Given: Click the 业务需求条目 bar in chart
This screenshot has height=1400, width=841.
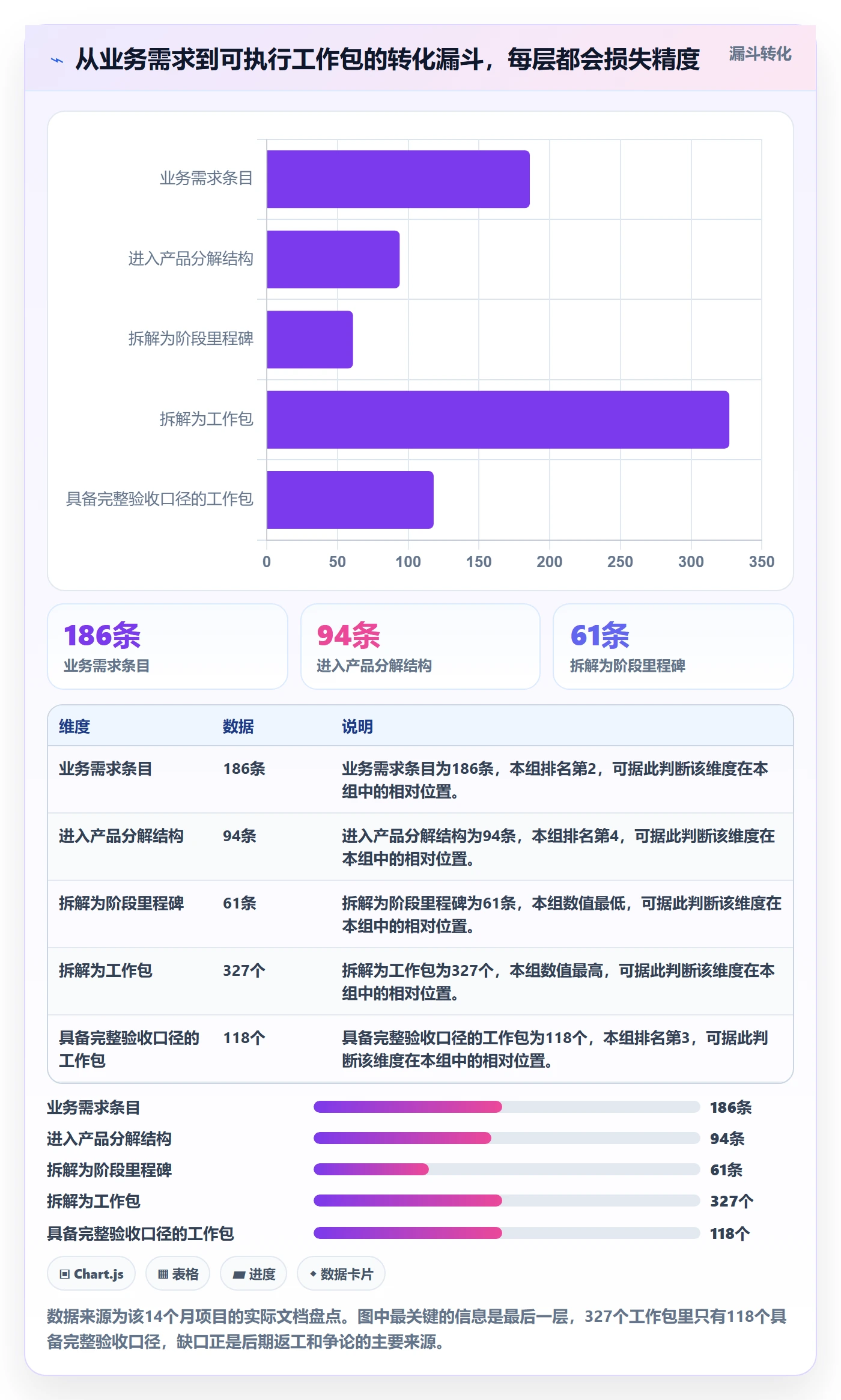Looking at the screenshot, I should (398, 179).
